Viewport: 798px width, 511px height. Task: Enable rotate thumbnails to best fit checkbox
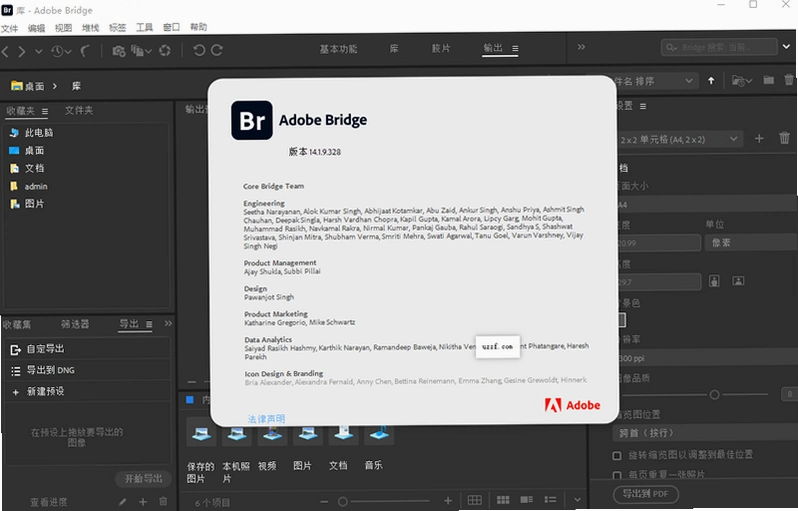[617, 456]
